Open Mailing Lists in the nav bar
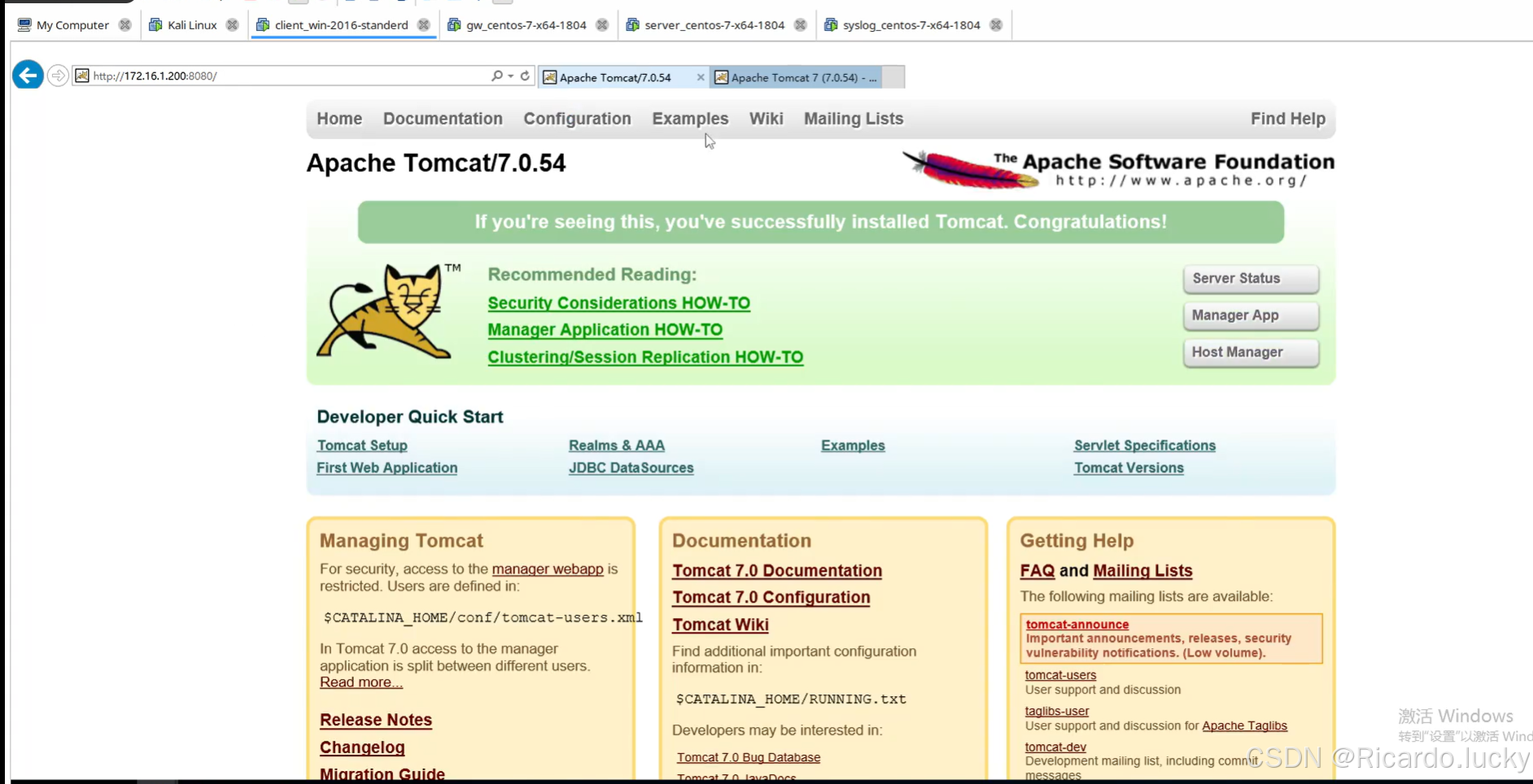 pyautogui.click(x=854, y=119)
